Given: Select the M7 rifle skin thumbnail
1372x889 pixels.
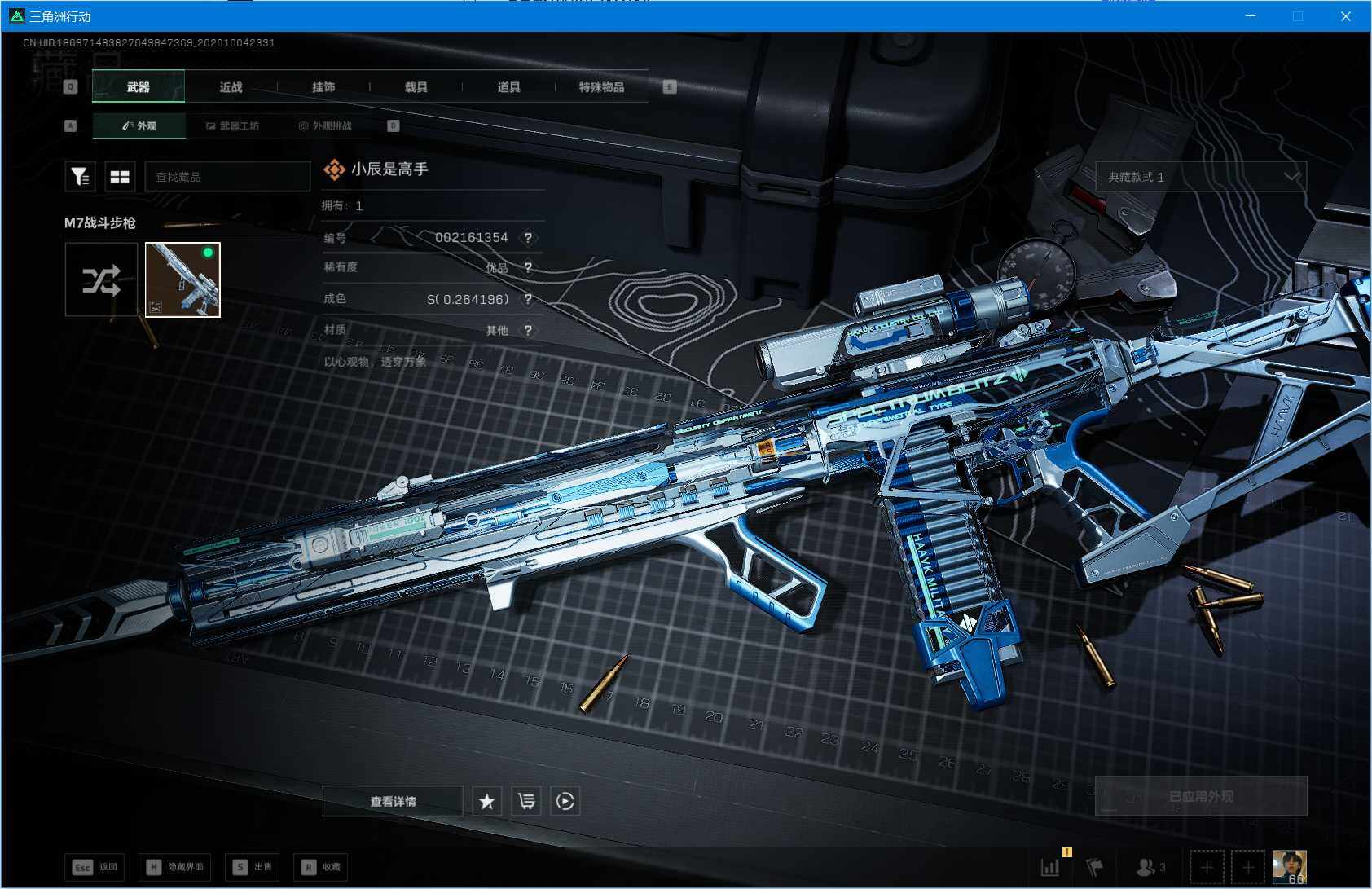Looking at the screenshot, I should pyautogui.click(x=182, y=279).
